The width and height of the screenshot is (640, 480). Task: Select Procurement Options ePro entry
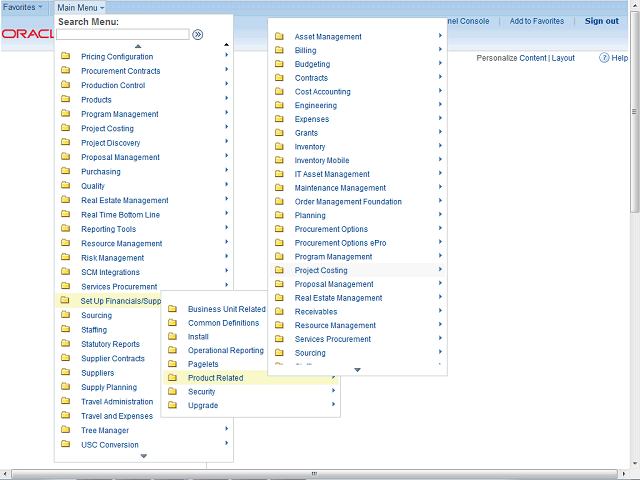340,243
